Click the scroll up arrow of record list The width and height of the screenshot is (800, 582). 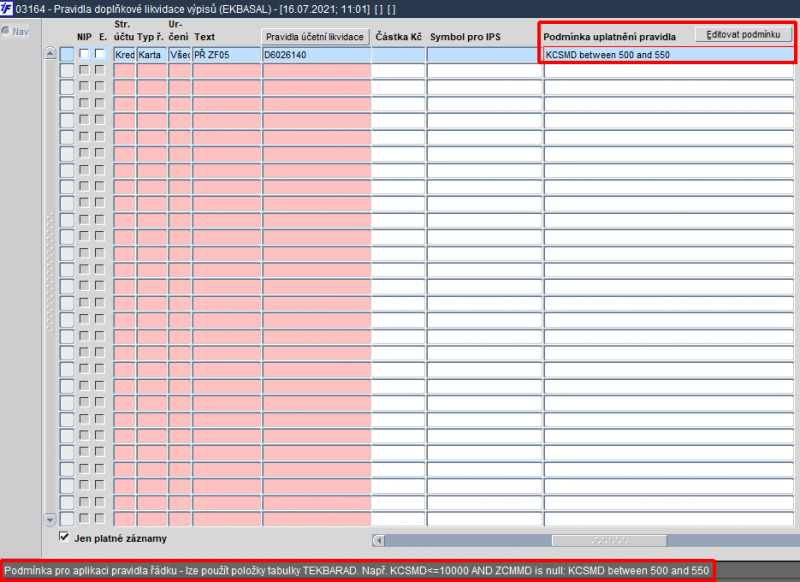point(50,53)
